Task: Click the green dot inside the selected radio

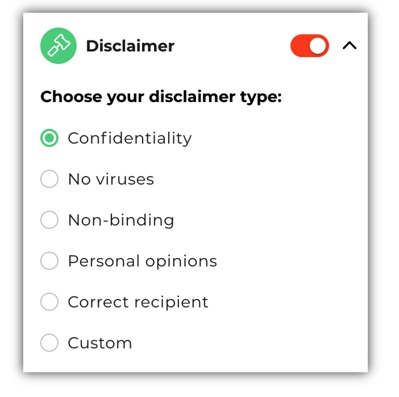Action: (x=49, y=138)
